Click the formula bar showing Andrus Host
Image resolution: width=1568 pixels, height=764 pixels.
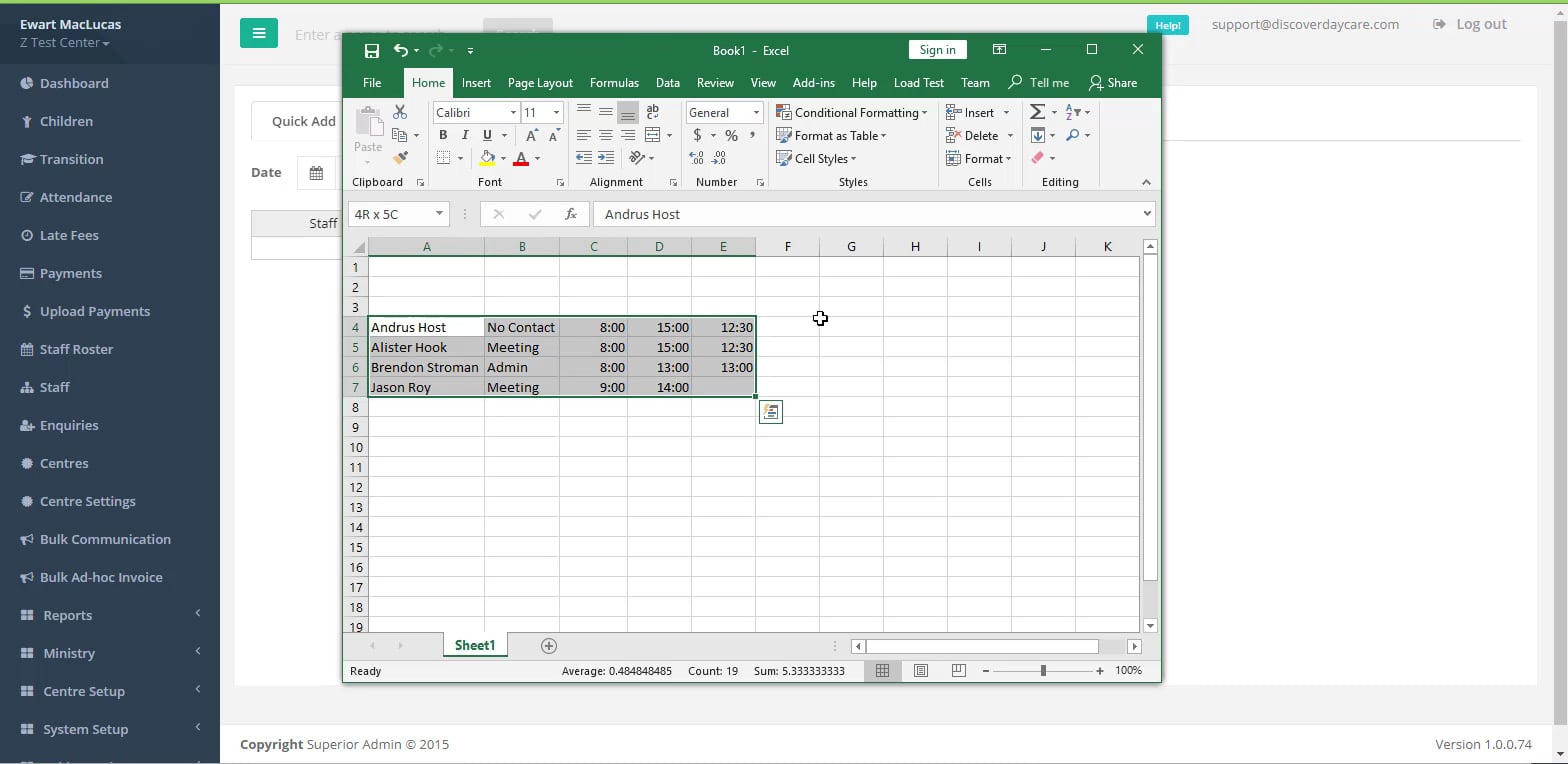pyautogui.click(x=873, y=214)
